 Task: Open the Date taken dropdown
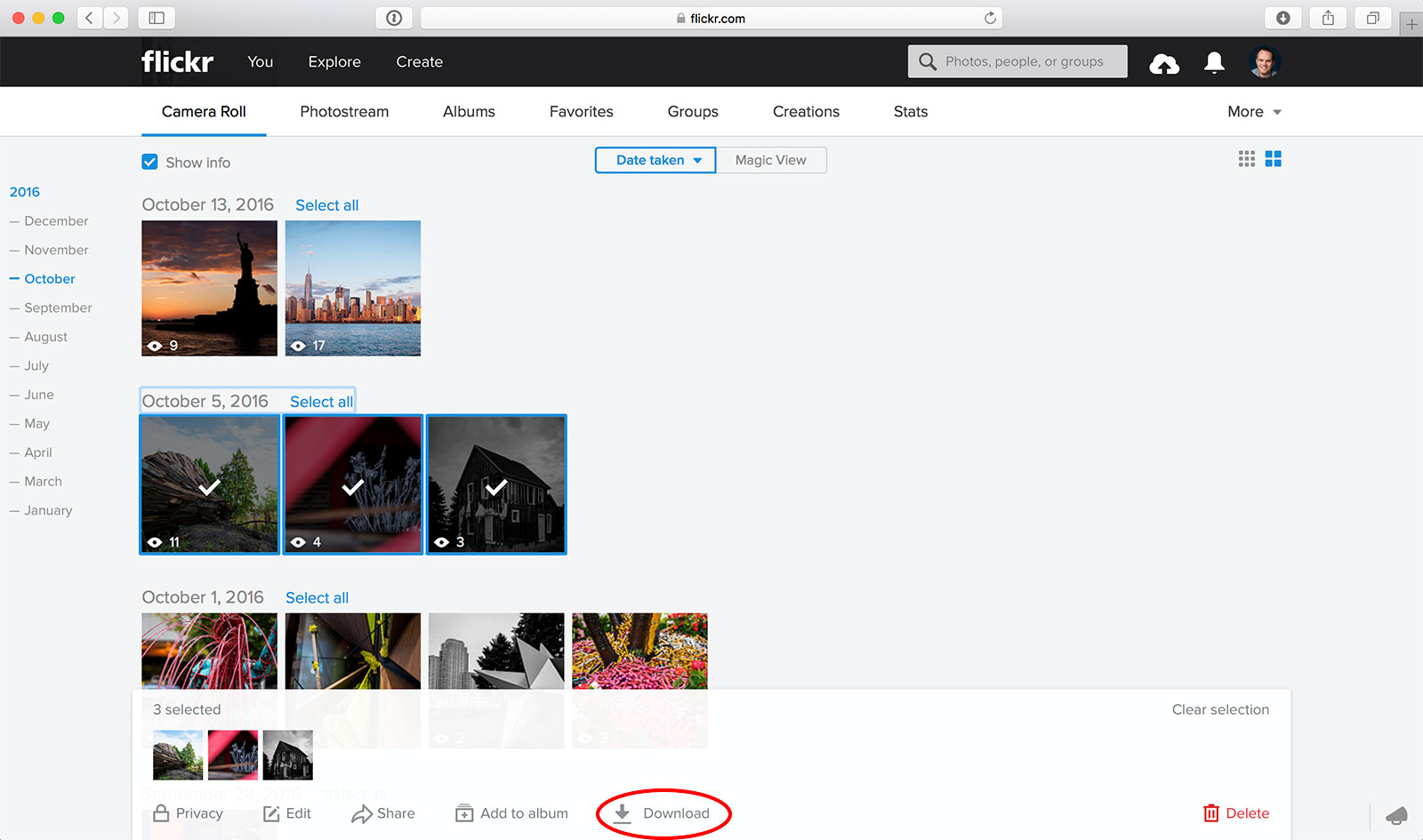tap(655, 160)
